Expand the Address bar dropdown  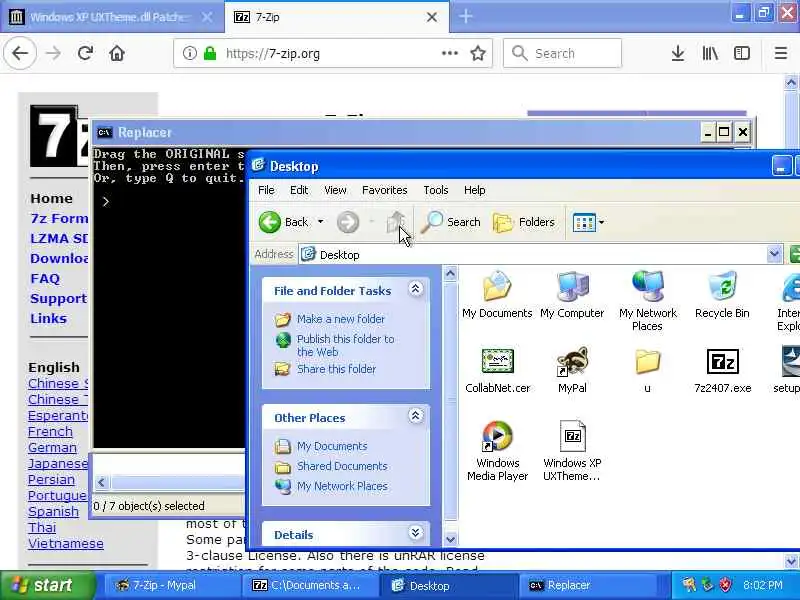pyautogui.click(x=774, y=254)
